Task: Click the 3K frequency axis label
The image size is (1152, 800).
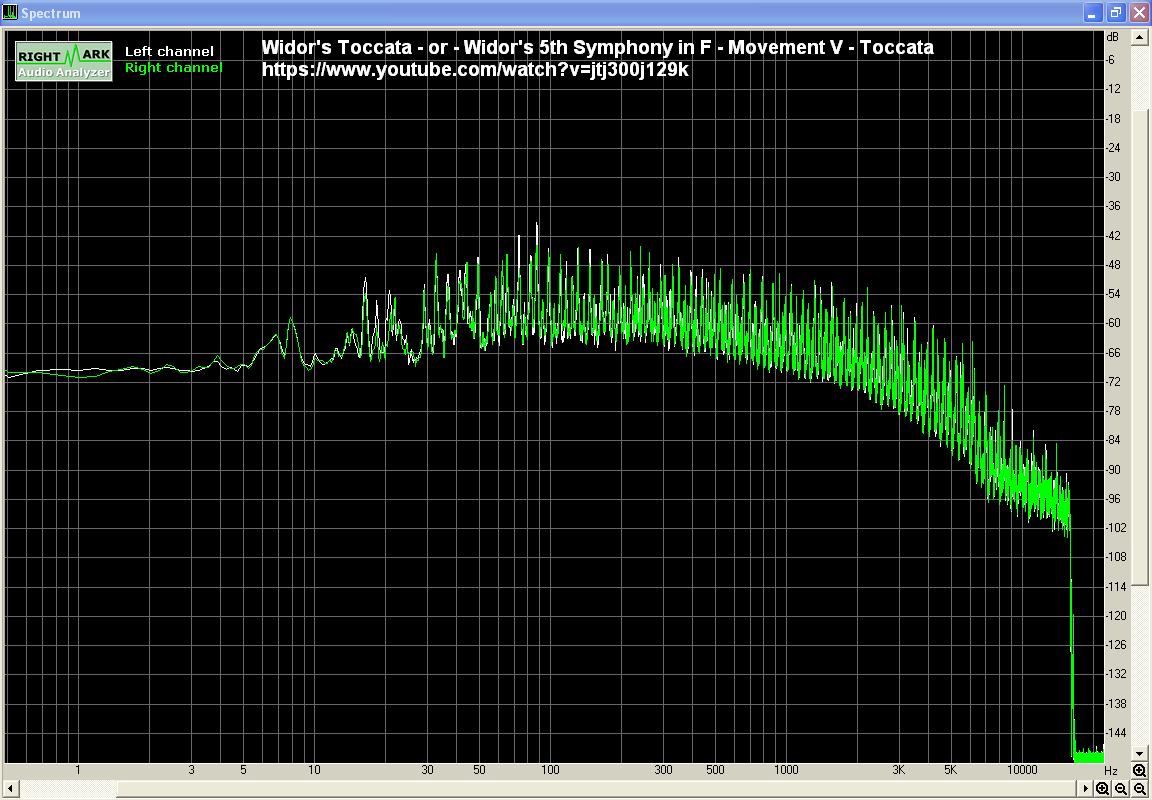Action: 899,770
